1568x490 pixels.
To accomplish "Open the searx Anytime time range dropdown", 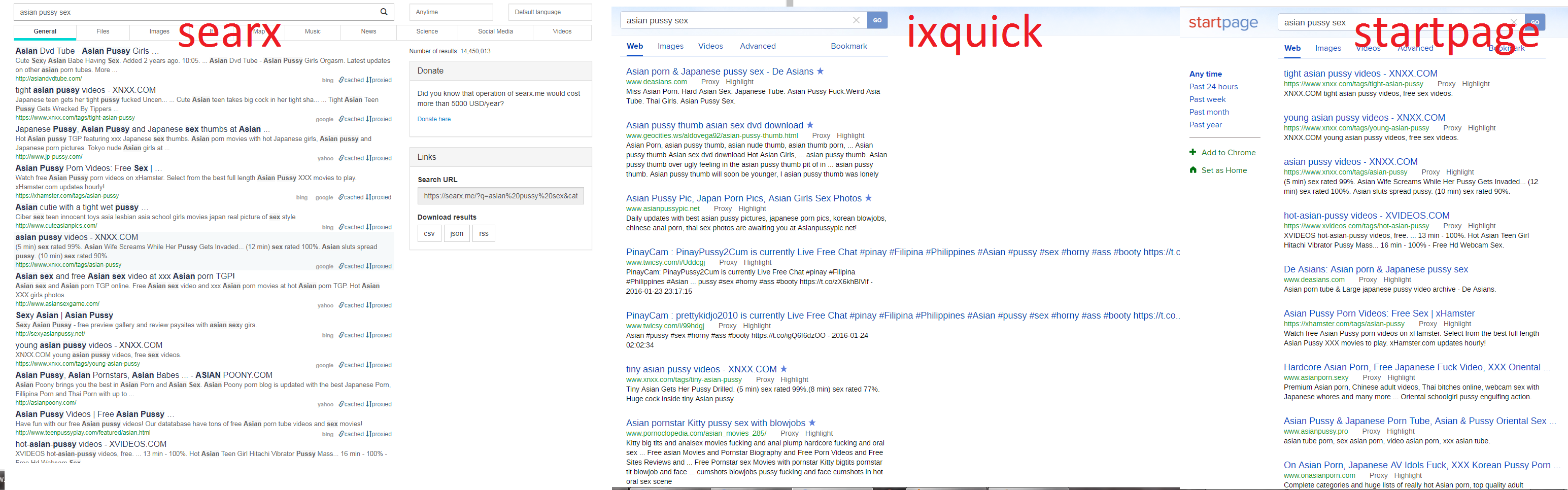I will (451, 12).
